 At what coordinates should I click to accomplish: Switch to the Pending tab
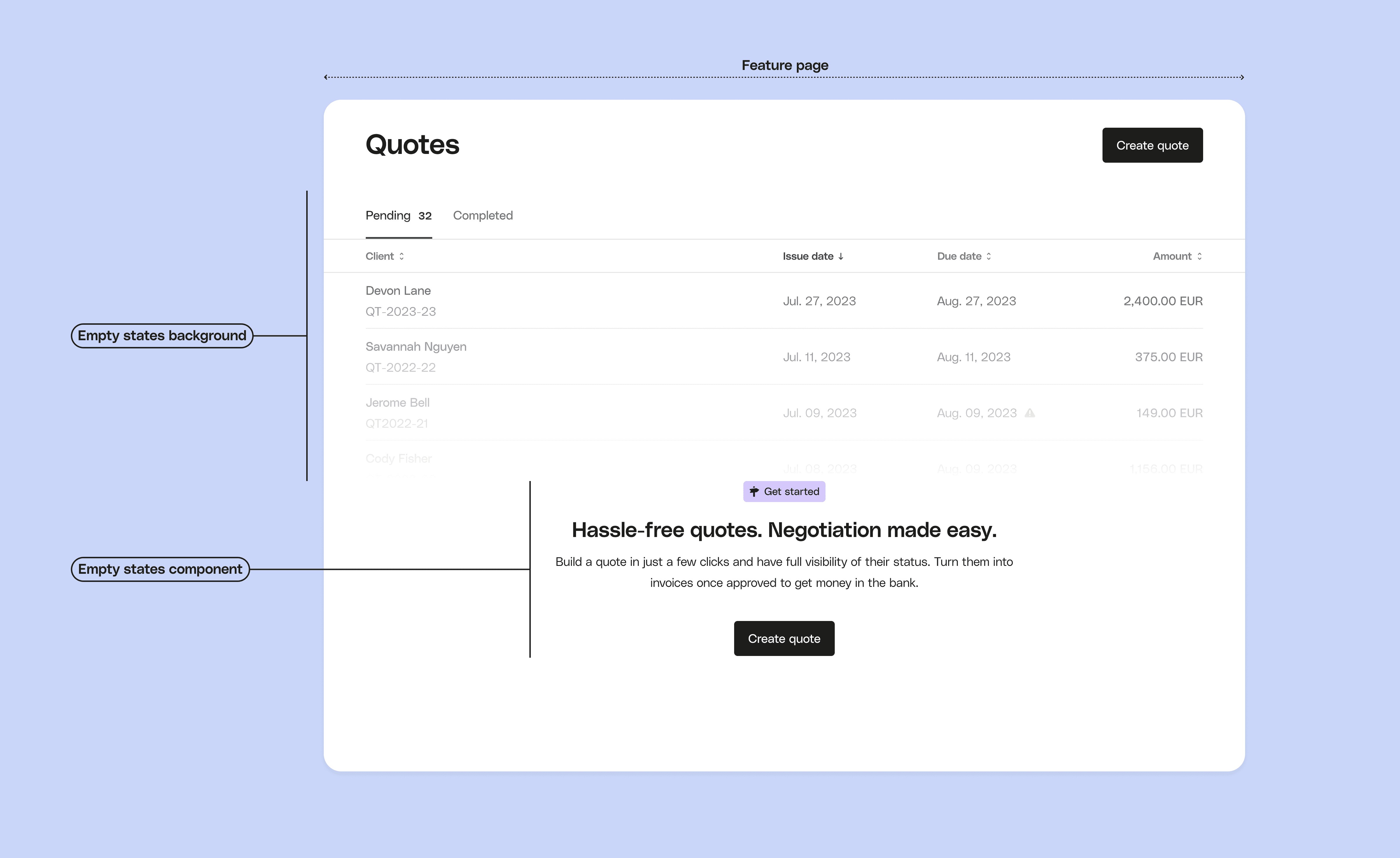point(388,216)
